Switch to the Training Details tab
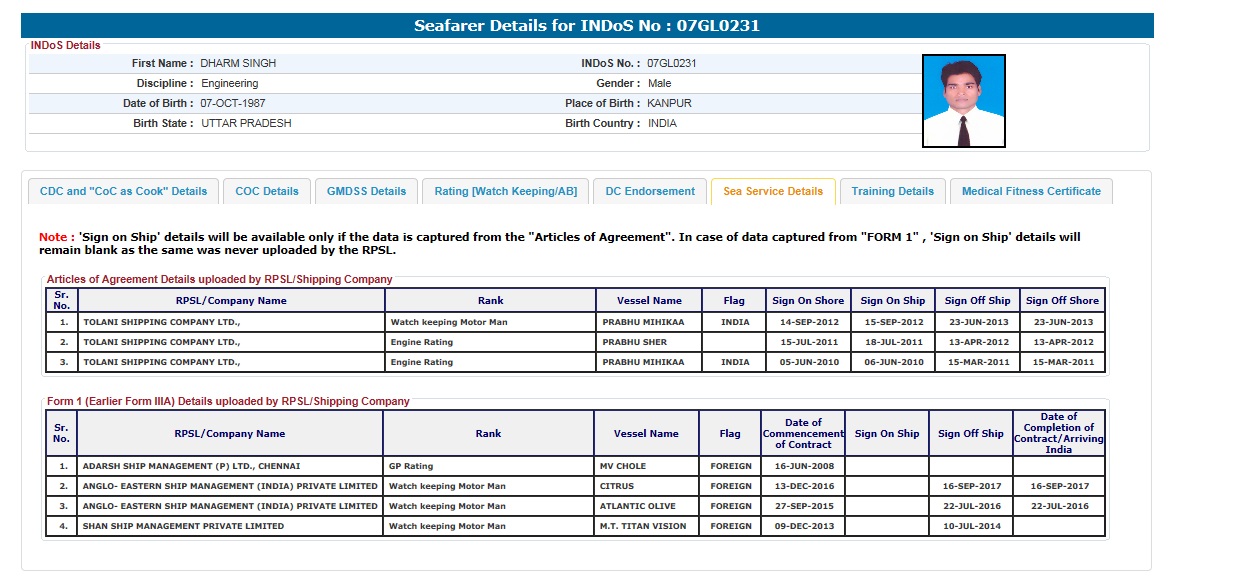Viewport: 1245px width, 583px height. pyautogui.click(x=892, y=191)
